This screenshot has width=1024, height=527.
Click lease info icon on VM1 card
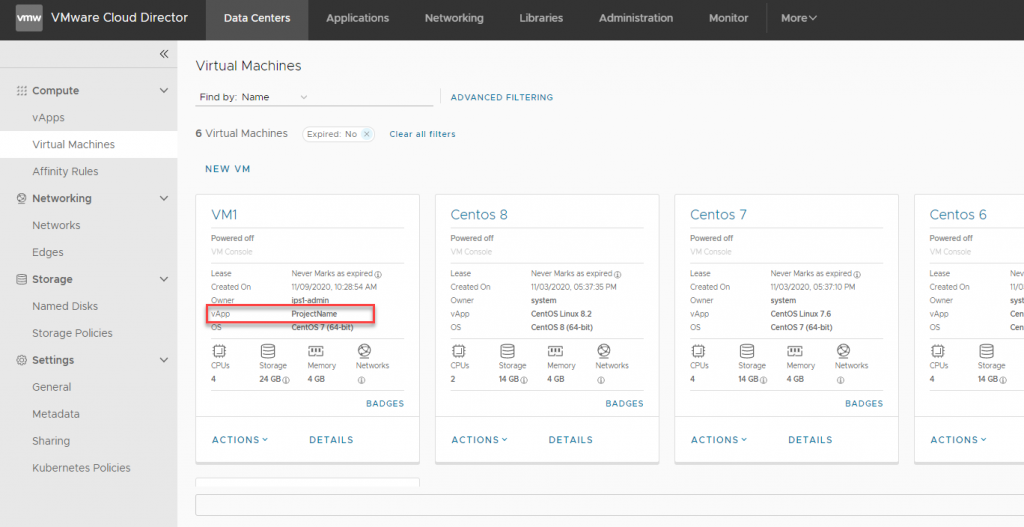[378, 275]
